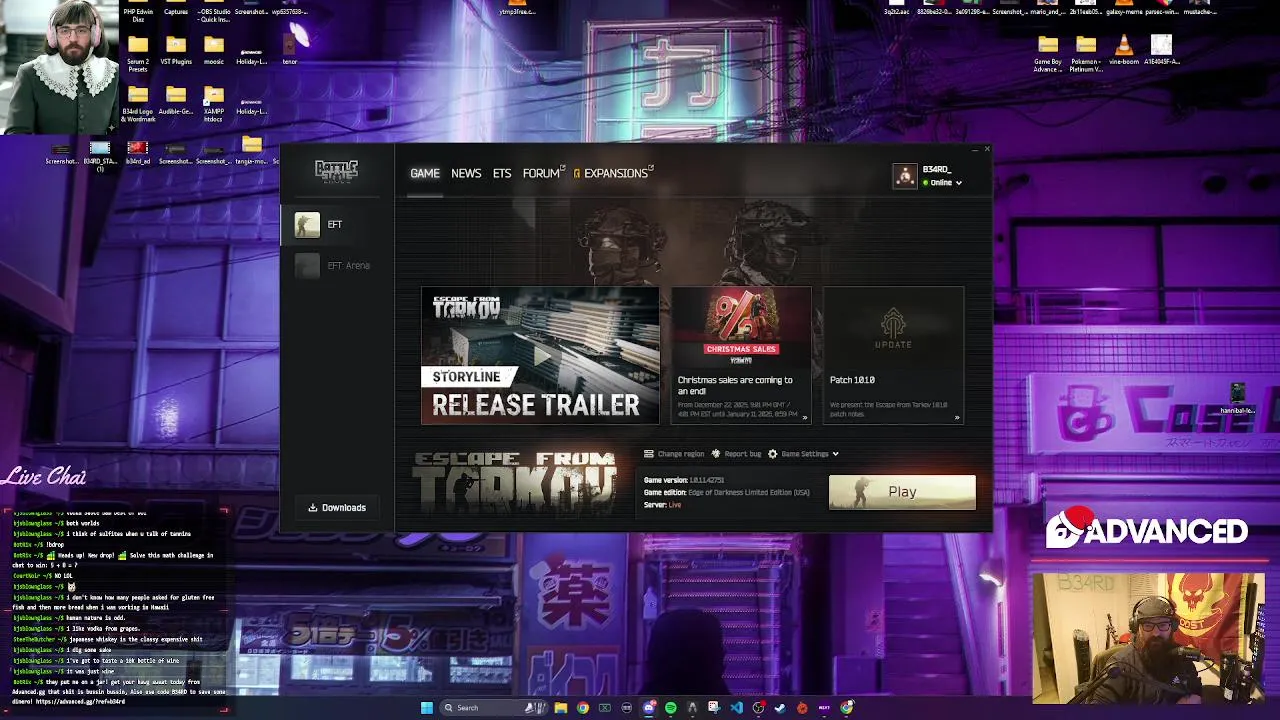Click the arrow on Patch 1.0.1.0 card
The image size is (1280, 720).
pyautogui.click(x=957, y=418)
